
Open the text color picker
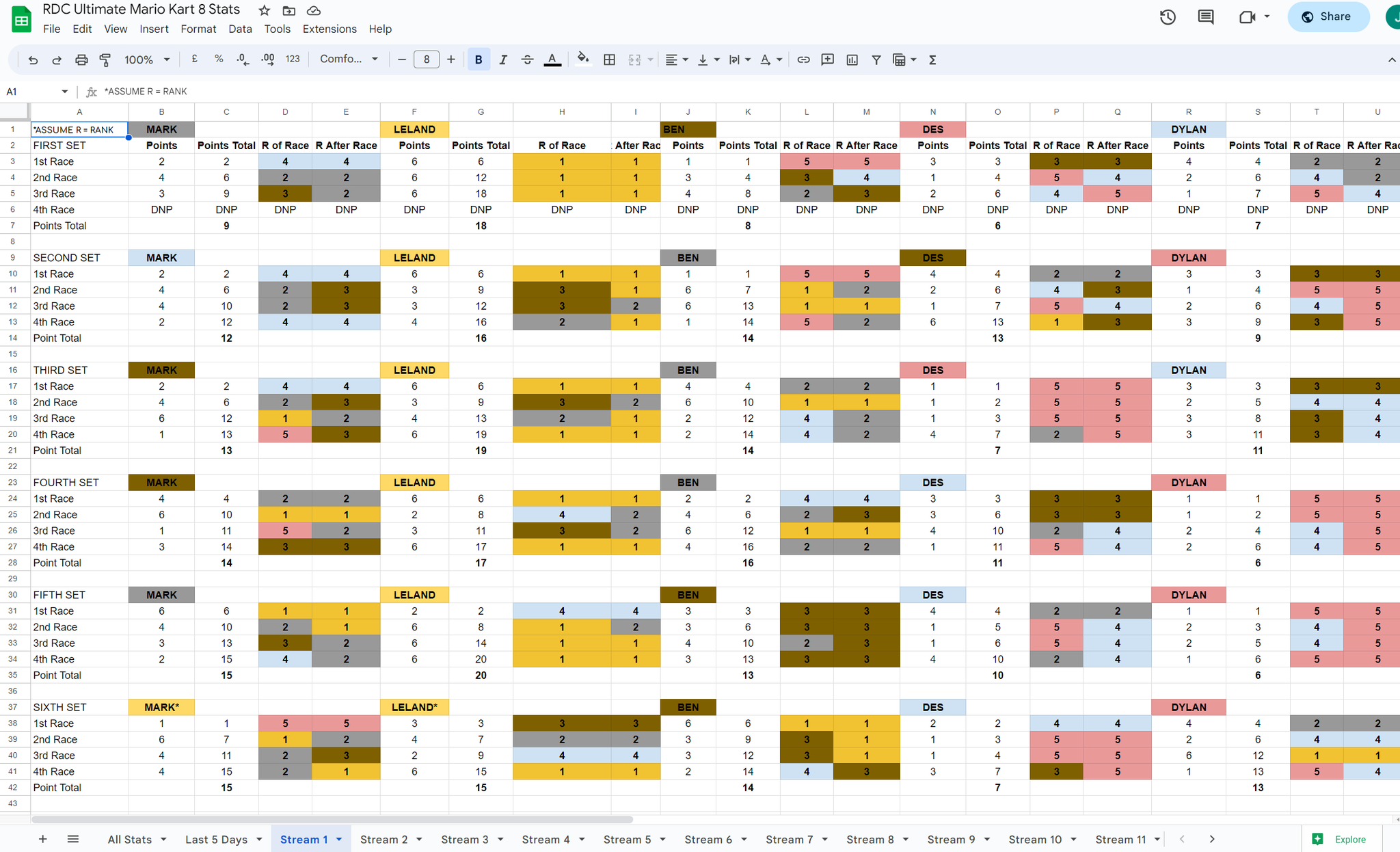552,59
